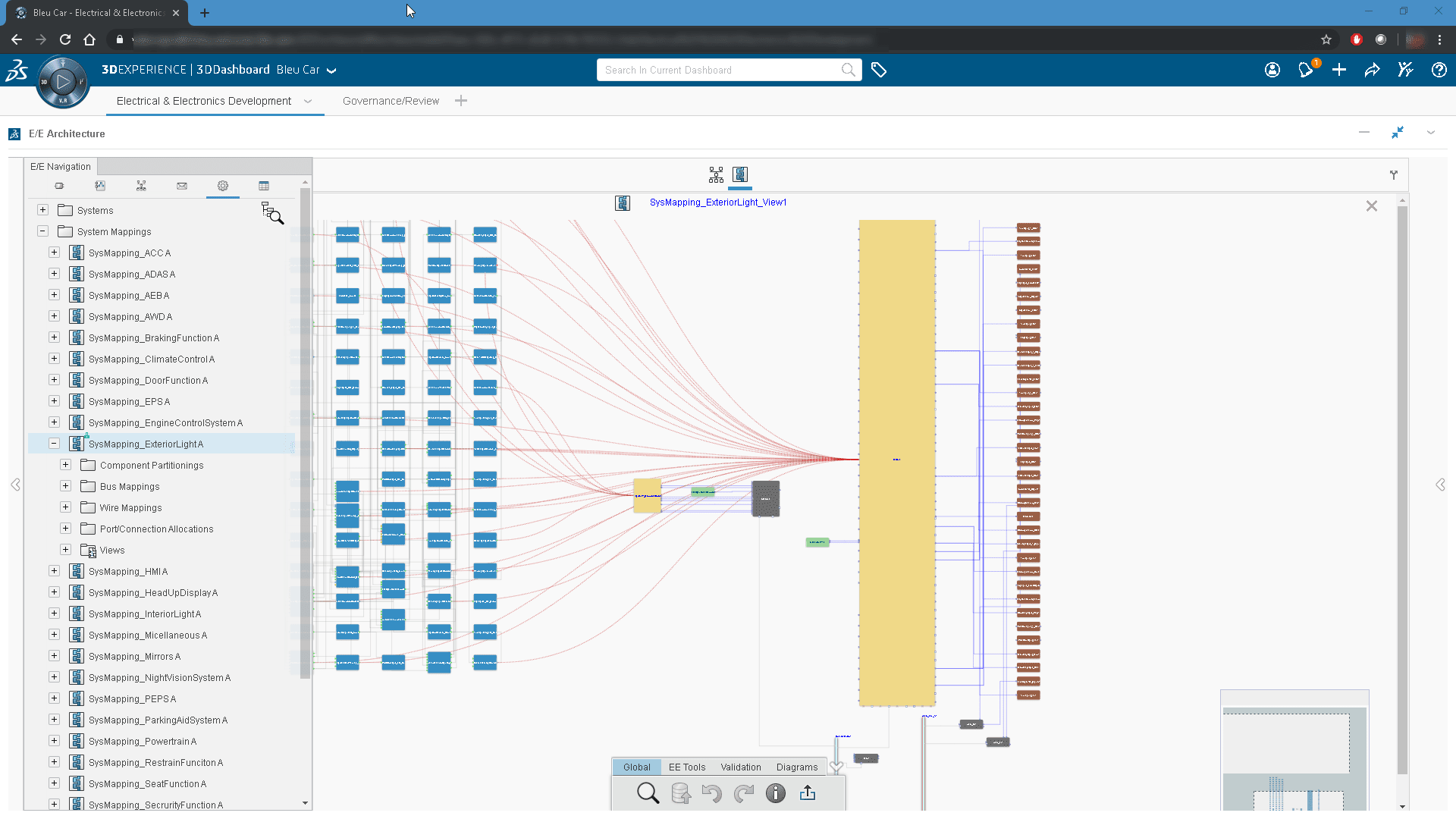Collapse the SysMapping_ExteriorLight A node
Screen dimensions: 1456x819
click(54, 444)
